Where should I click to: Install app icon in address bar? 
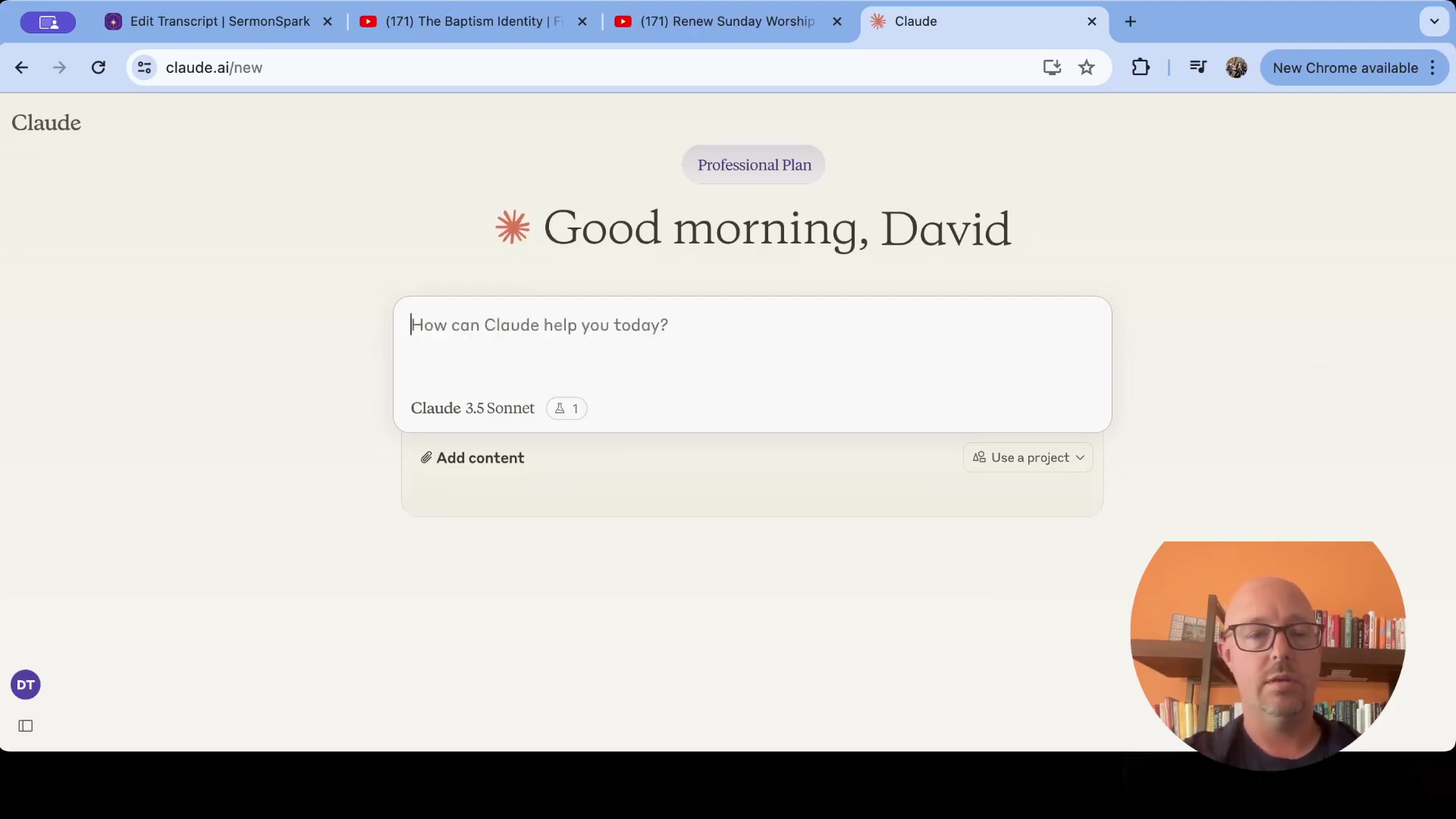pyautogui.click(x=1052, y=67)
